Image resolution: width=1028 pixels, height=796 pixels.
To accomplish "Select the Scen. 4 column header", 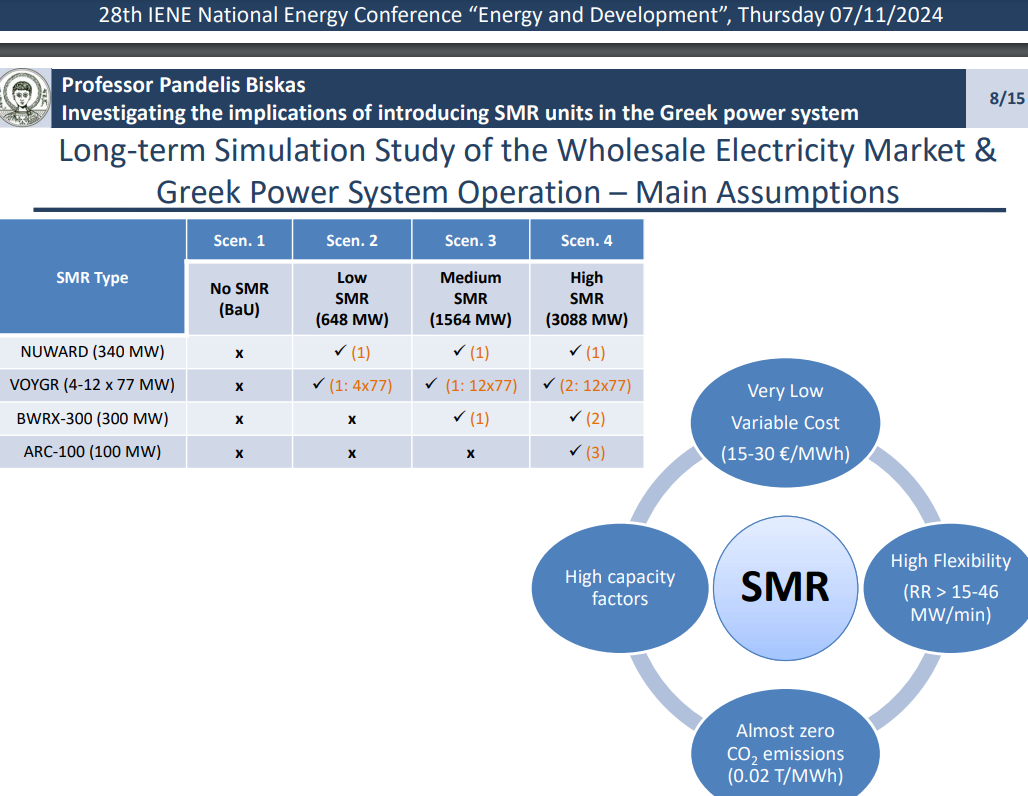I will point(586,241).
